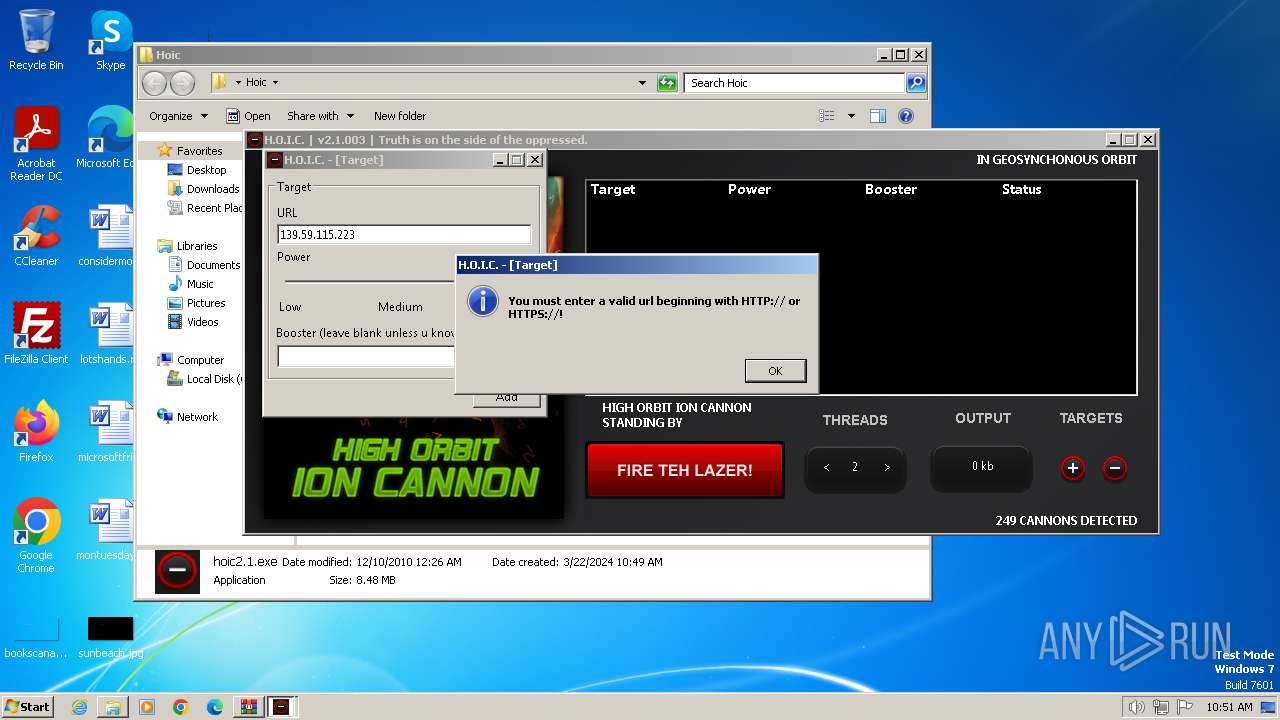Click the bookscana desktop file
This screenshot has height=720, width=1280.
click(36, 638)
